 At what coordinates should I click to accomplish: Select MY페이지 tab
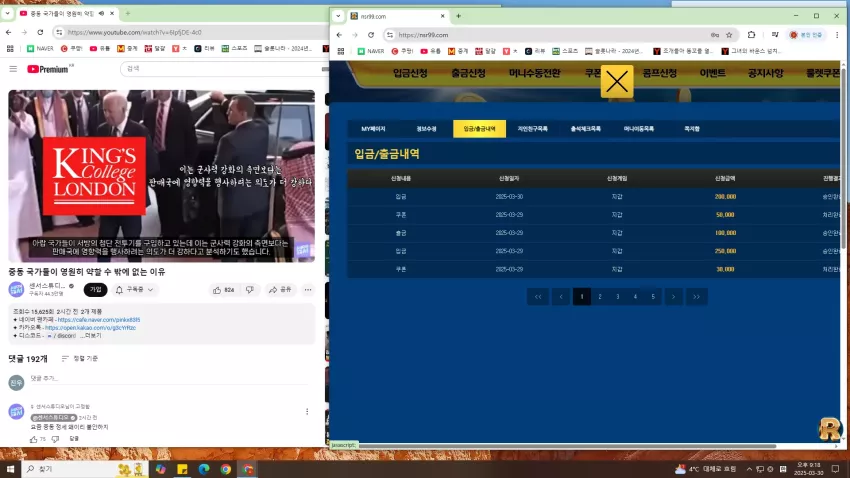pyautogui.click(x=373, y=129)
